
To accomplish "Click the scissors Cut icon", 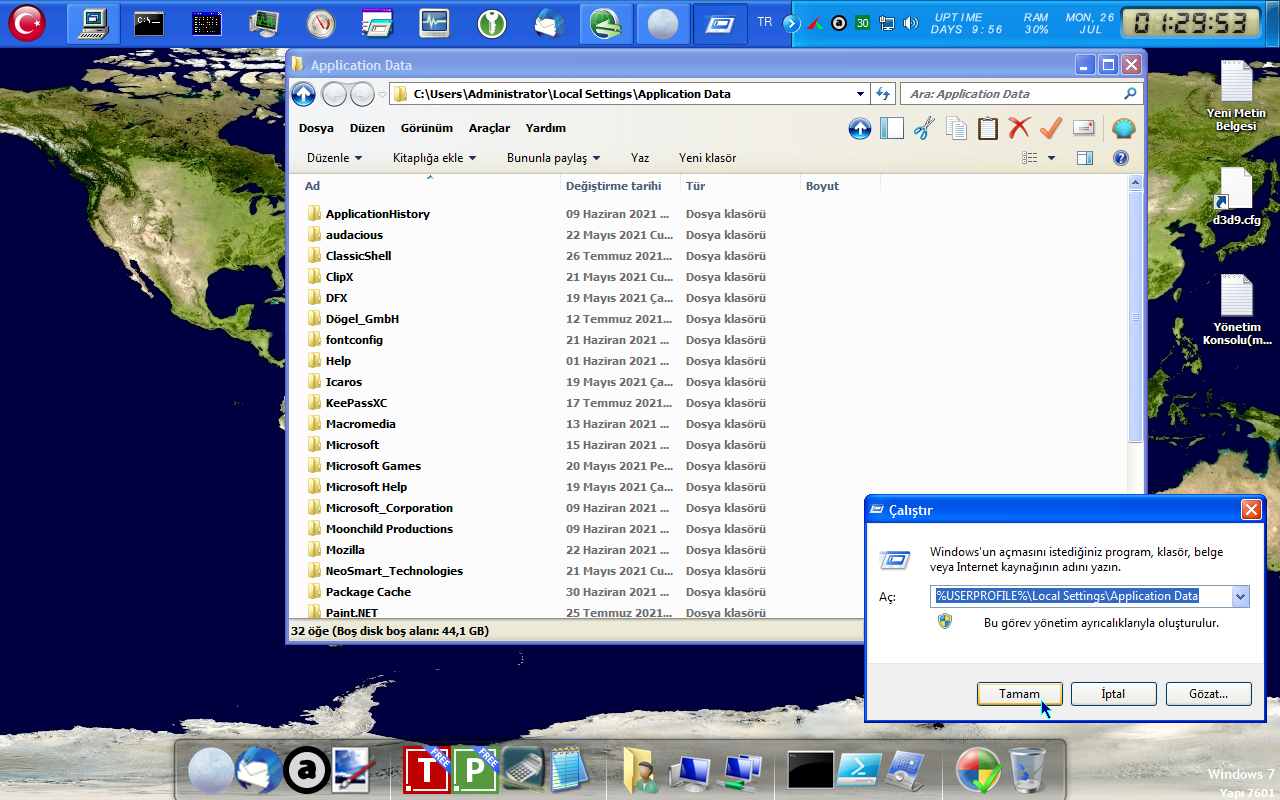I will tap(924, 128).
